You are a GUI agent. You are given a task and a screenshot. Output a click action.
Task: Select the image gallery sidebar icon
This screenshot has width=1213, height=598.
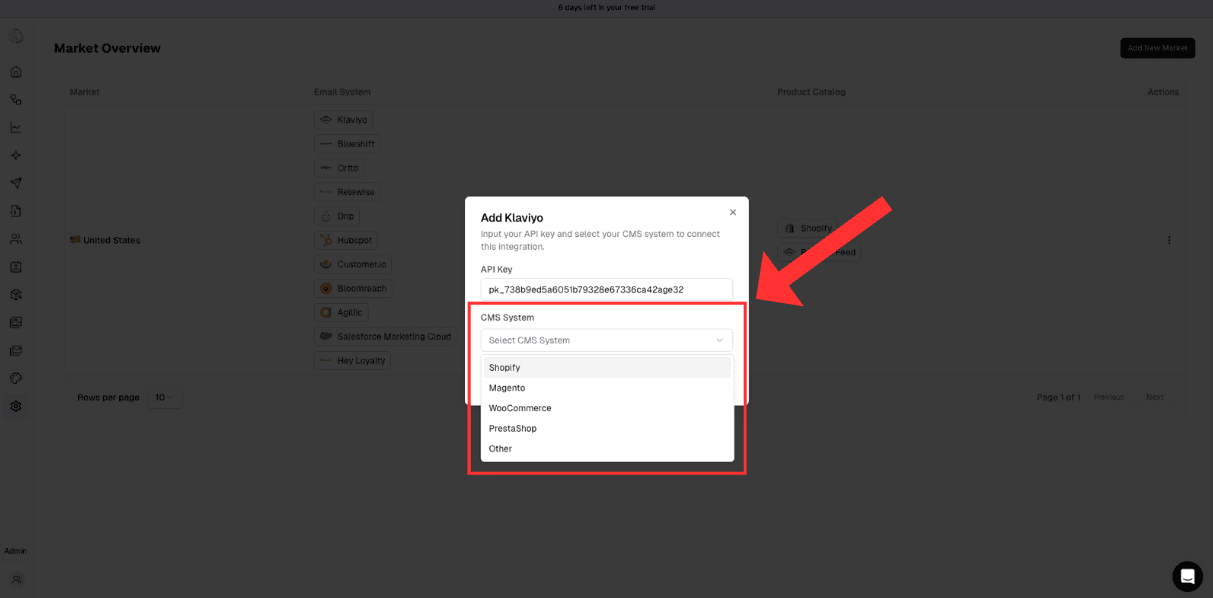pyautogui.click(x=16, y=323)
